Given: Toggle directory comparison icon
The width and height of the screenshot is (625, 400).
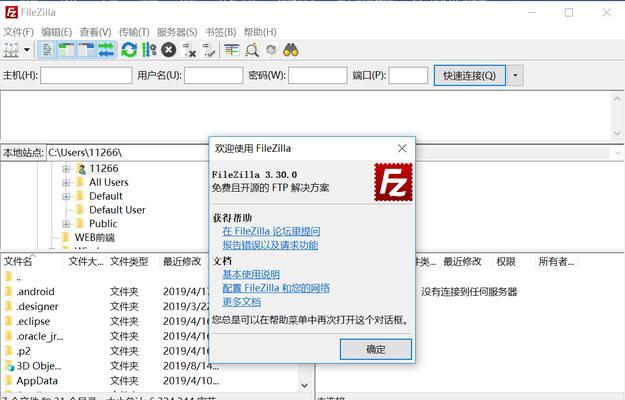Looking at the screenshot, I should [252, 50].
